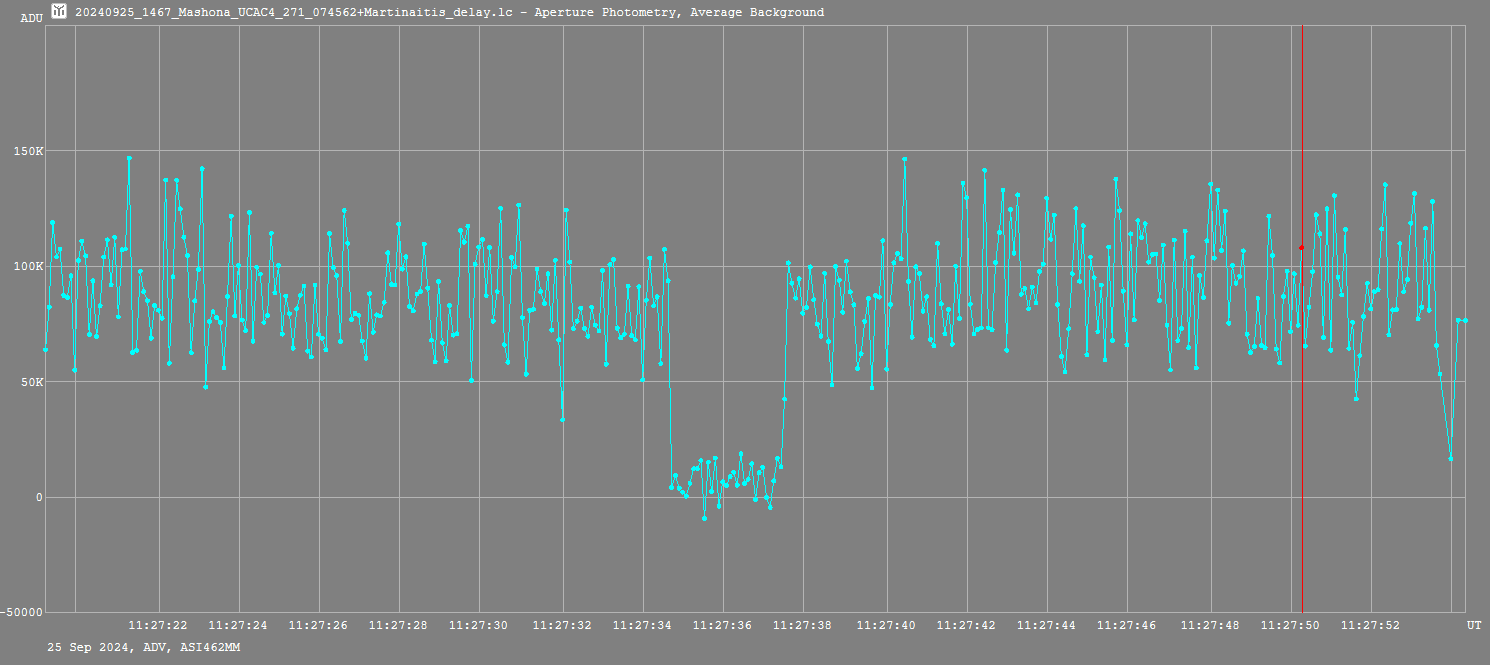The width and height of the screenshot is (1490, 665).
Task: Click the 11:27:38 time axis label
Action: pos(802,625)
